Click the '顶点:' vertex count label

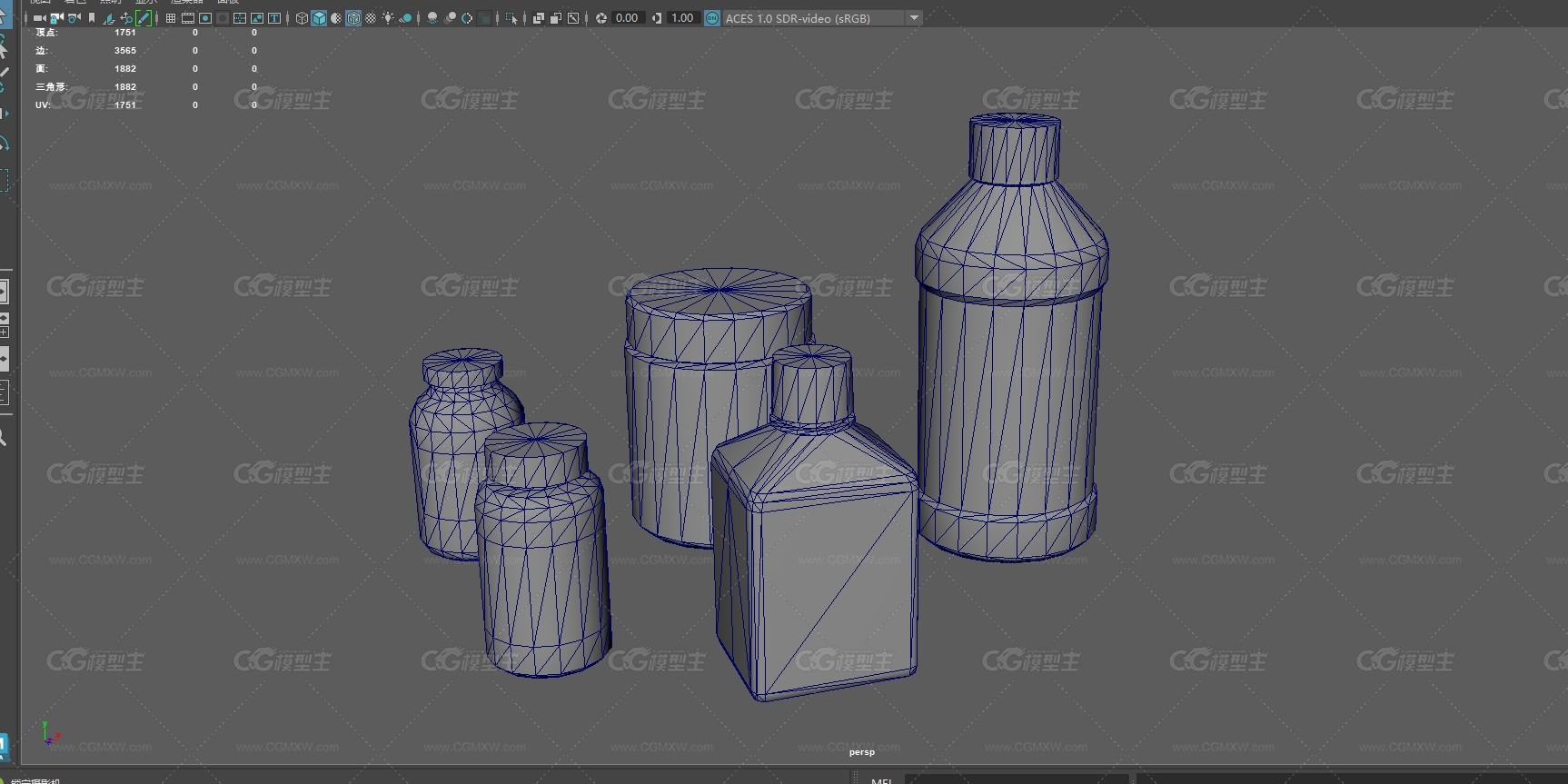tap(46, 32)
